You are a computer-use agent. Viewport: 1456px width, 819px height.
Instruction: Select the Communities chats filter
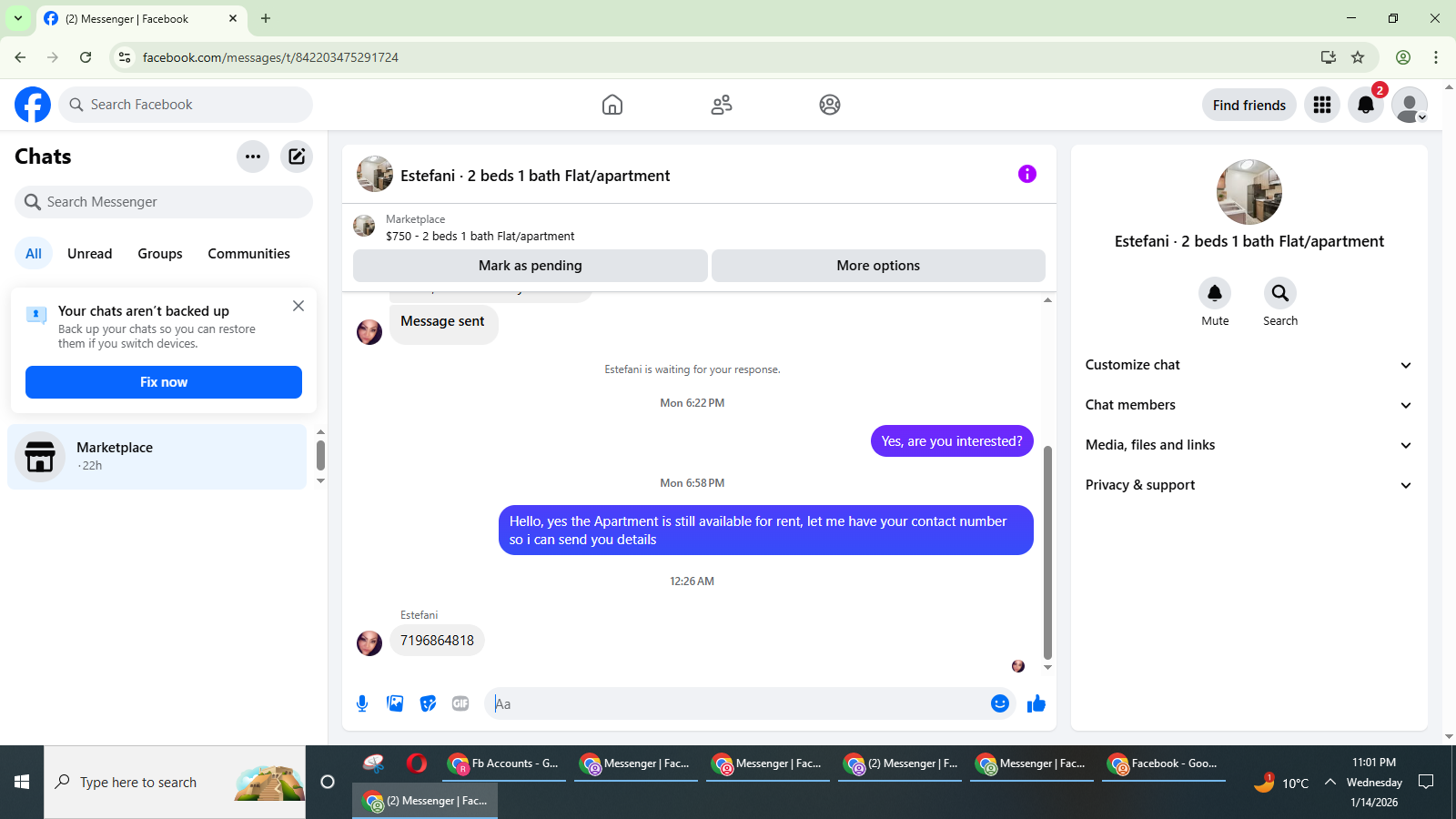coord(248,254)
